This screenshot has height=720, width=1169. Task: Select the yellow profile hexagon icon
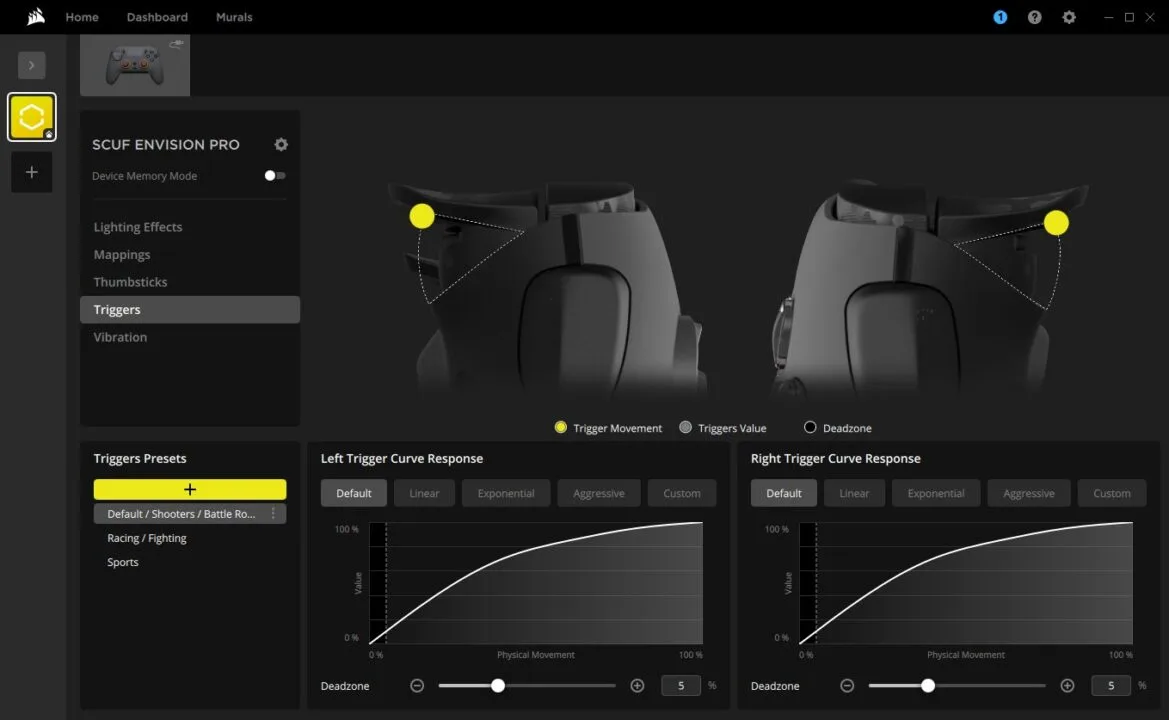[x=32, y=118]
